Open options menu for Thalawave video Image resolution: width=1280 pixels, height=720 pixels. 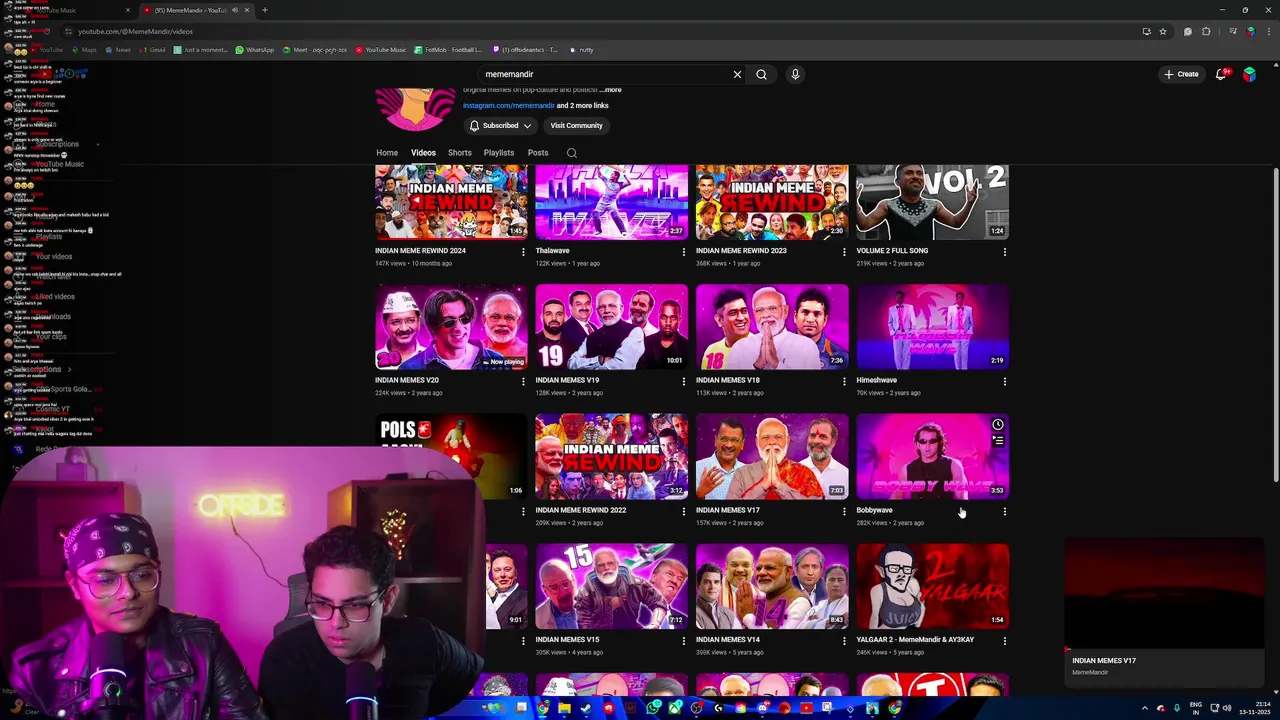click(x=684, y=252)
